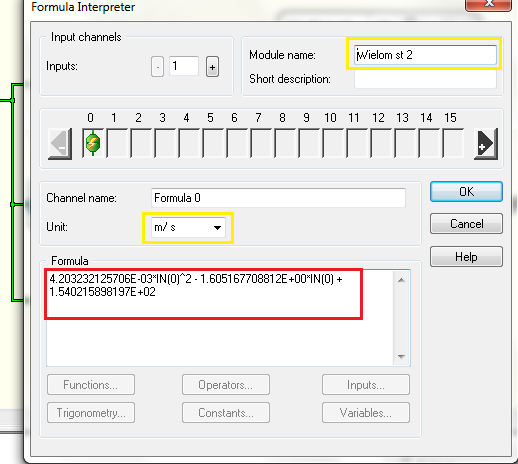Viewport: 518px width, 464px height.
Task: Open the Trigonometry... list
Action: tap(91, 413)
